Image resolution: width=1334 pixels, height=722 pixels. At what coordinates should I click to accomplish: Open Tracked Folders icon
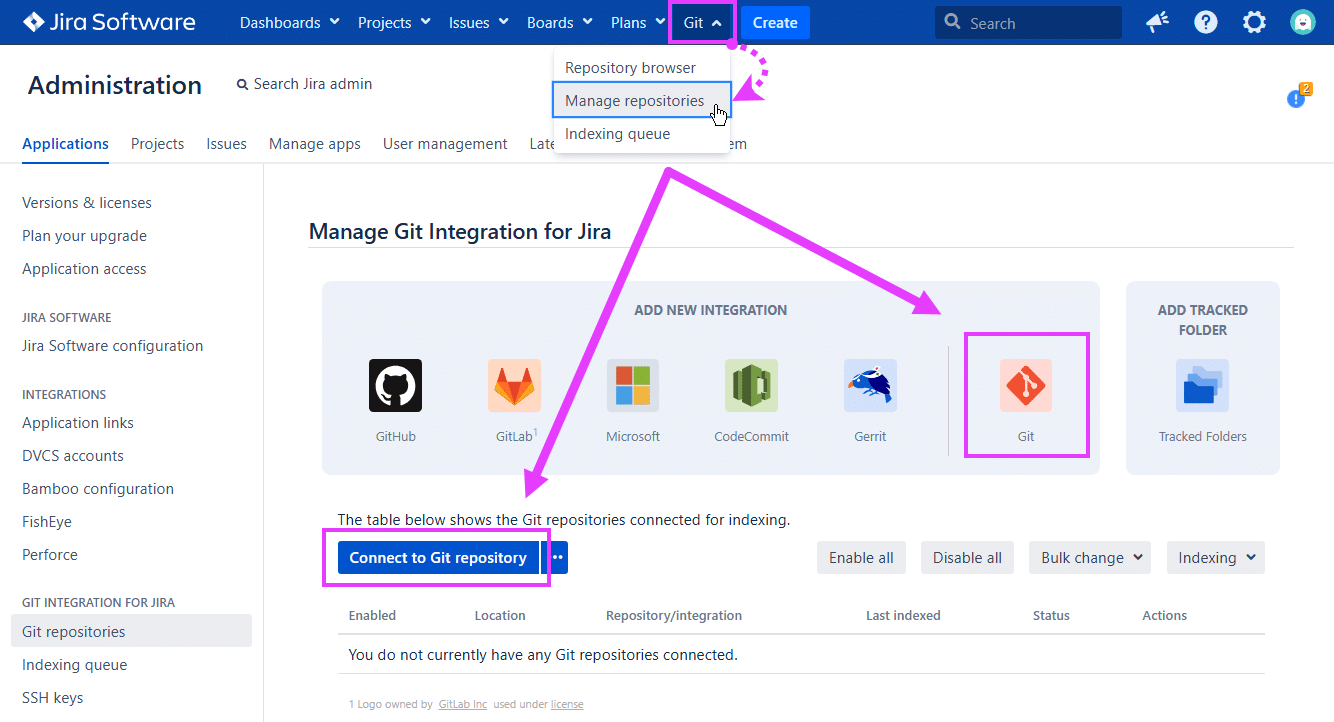click(1202, 386)
